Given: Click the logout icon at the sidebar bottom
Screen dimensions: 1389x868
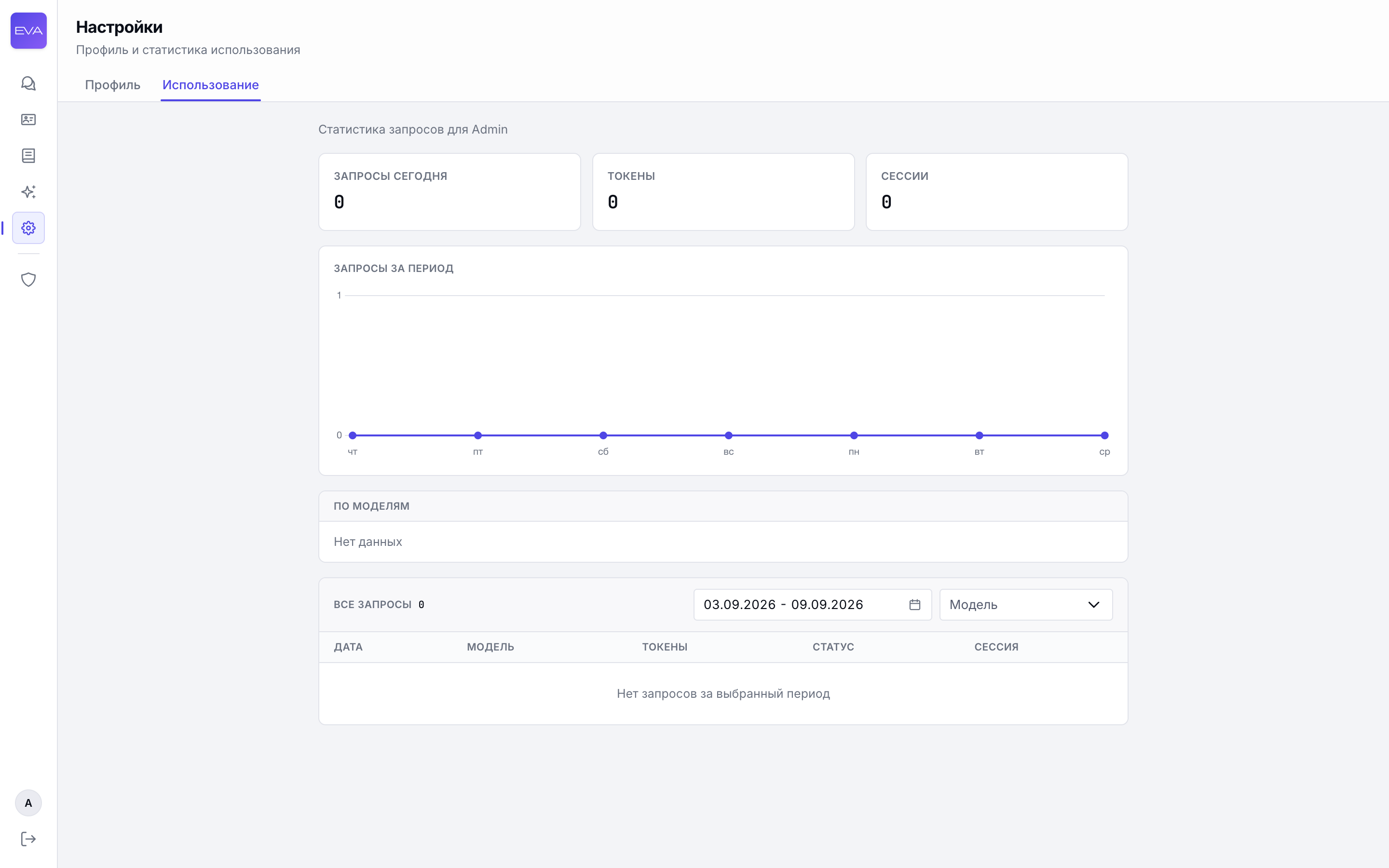Looking at the screenshot, I should click(29, 839).
